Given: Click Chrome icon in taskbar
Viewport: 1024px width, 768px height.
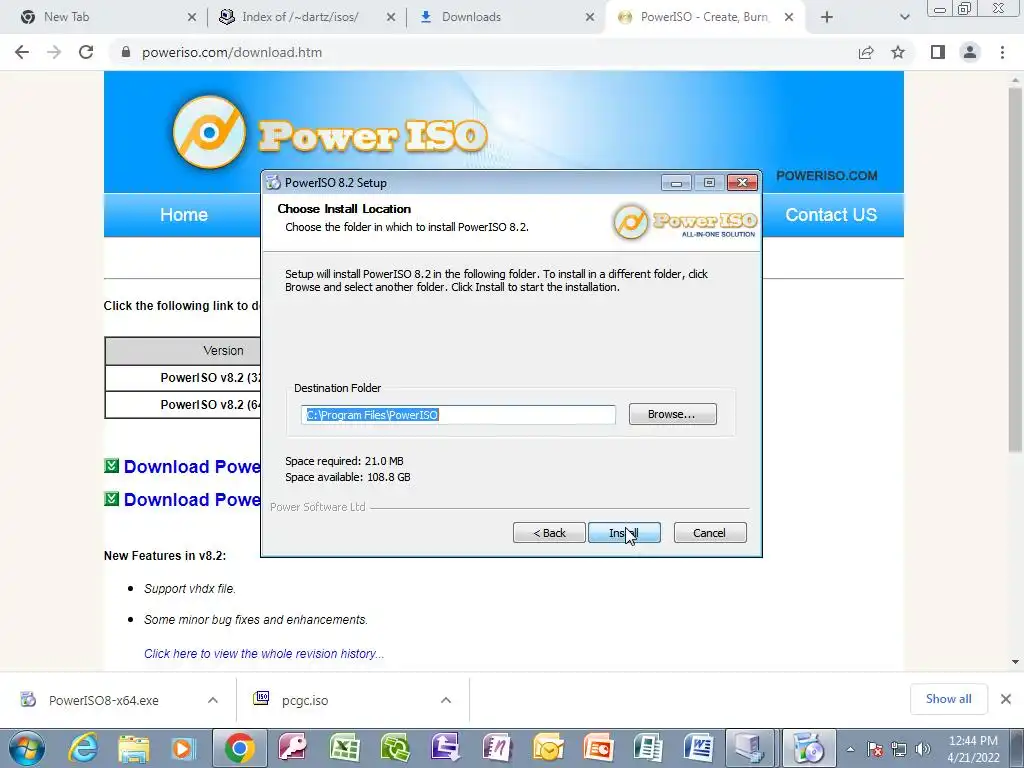Looking at the screenshot, I should pyautogui.click(x=239, y=748).
